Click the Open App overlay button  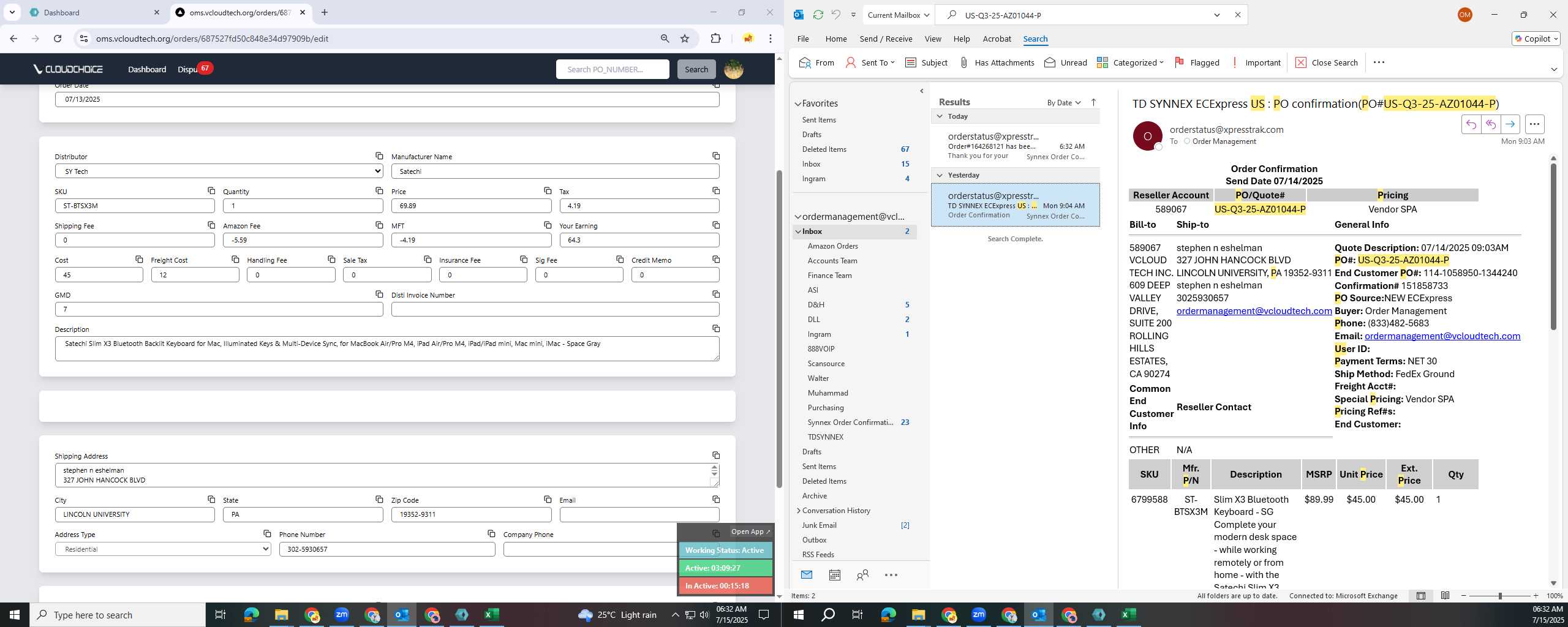[750, 531]
